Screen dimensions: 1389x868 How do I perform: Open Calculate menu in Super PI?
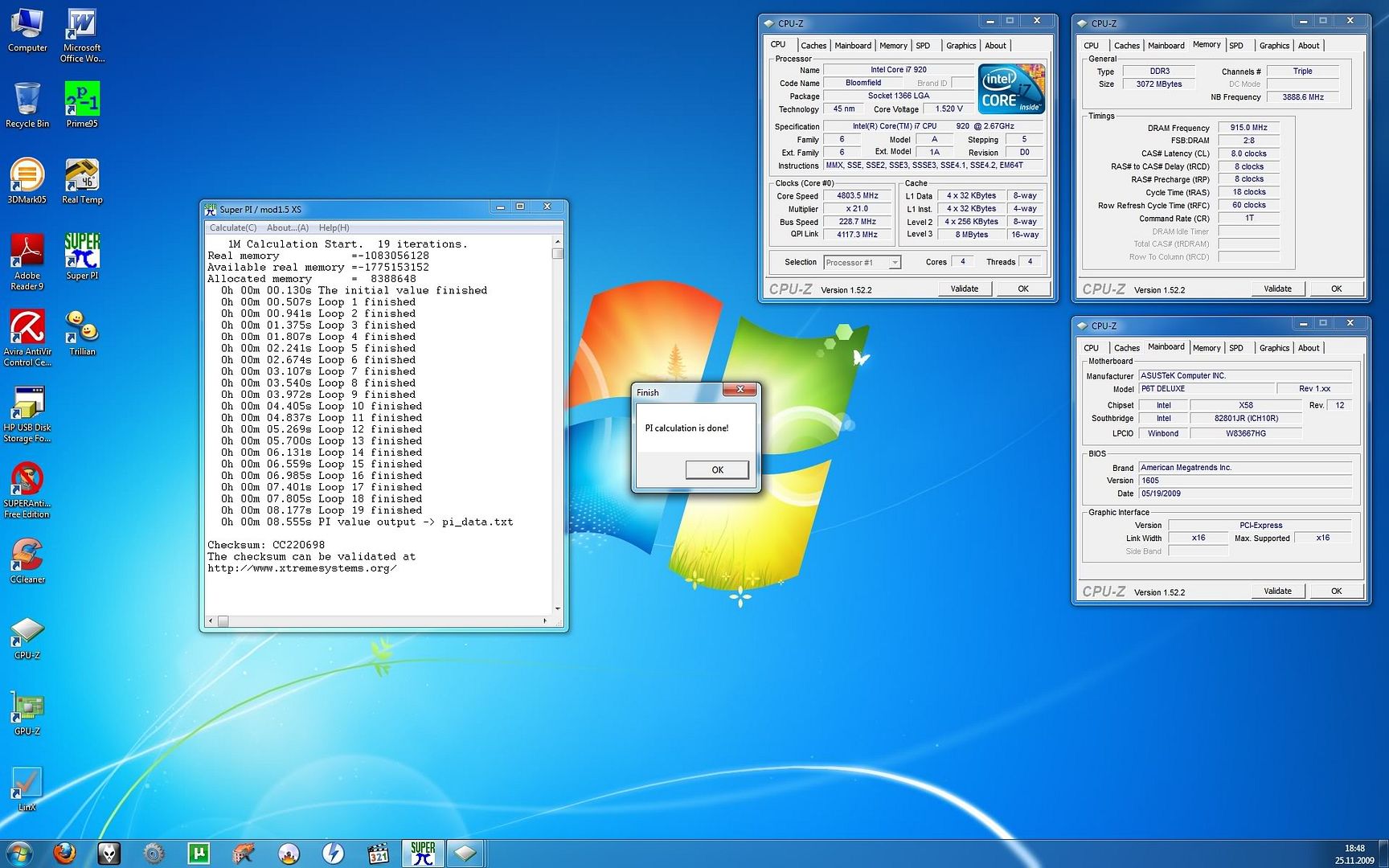click(233, 227)
